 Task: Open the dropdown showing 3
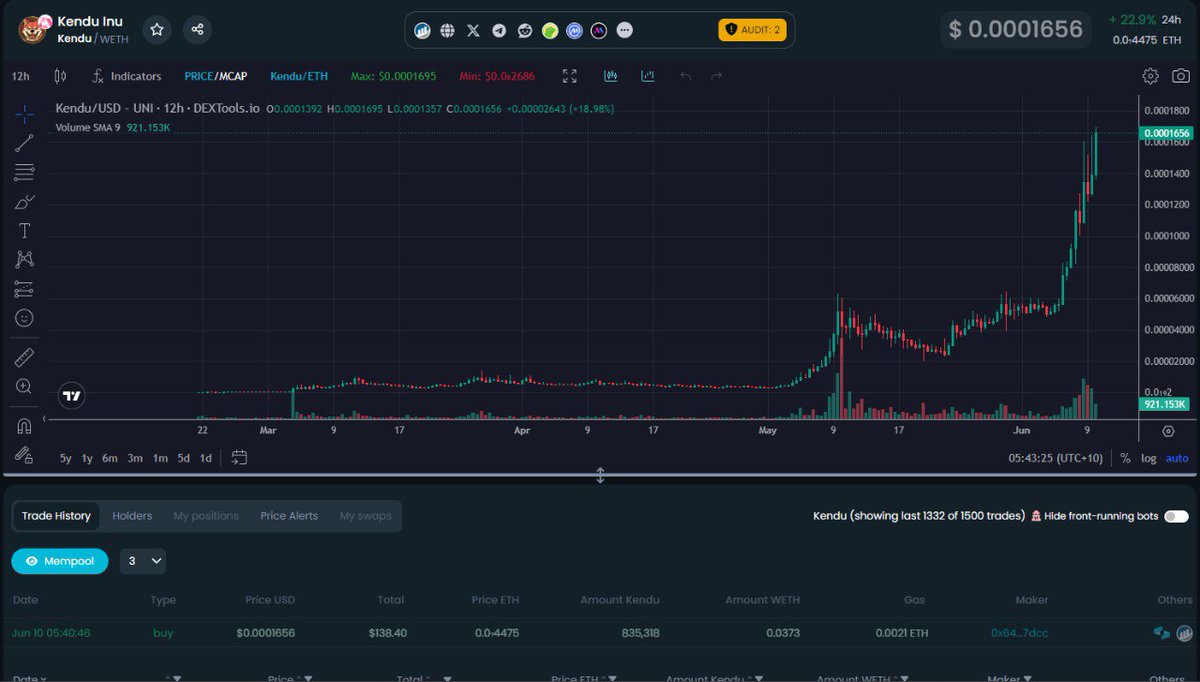point(143,561)
